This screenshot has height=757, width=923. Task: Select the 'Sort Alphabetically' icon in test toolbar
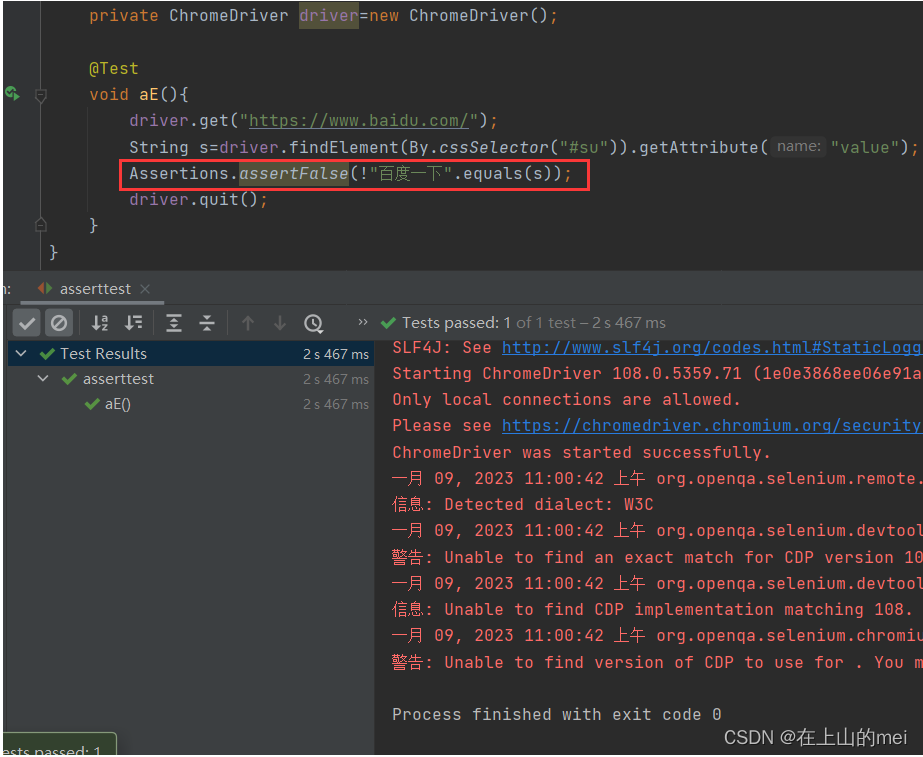tap(99, 322)
